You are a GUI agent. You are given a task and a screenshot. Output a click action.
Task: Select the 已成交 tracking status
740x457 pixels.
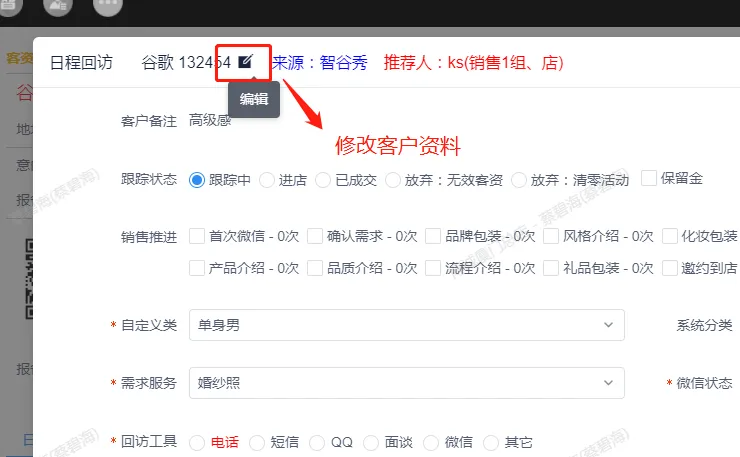[x=322, y=180]
